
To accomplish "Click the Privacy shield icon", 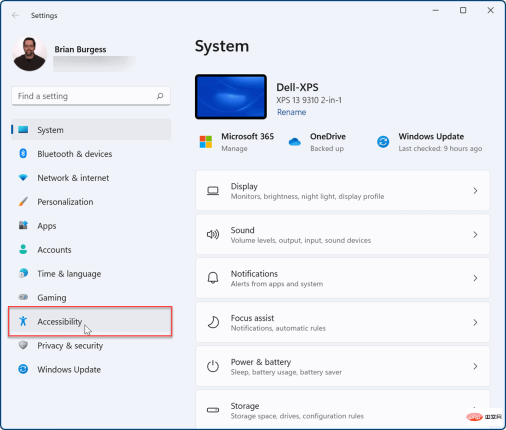I will click(23, 345).
